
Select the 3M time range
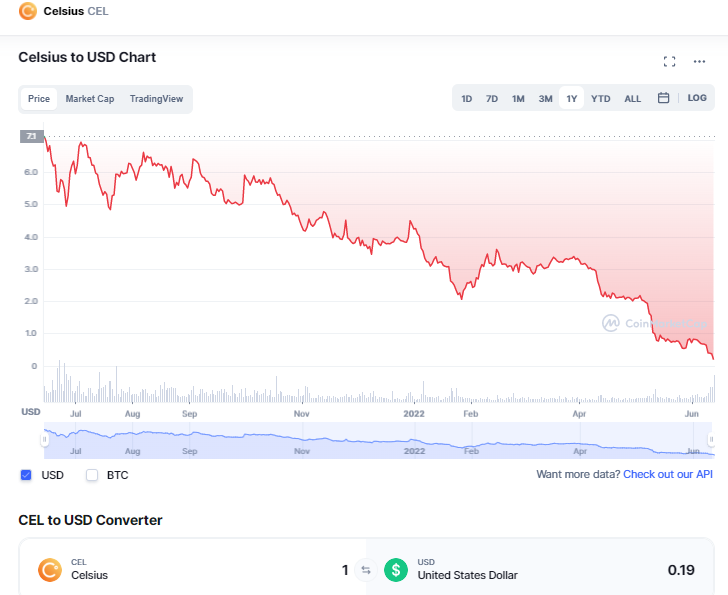545,99
